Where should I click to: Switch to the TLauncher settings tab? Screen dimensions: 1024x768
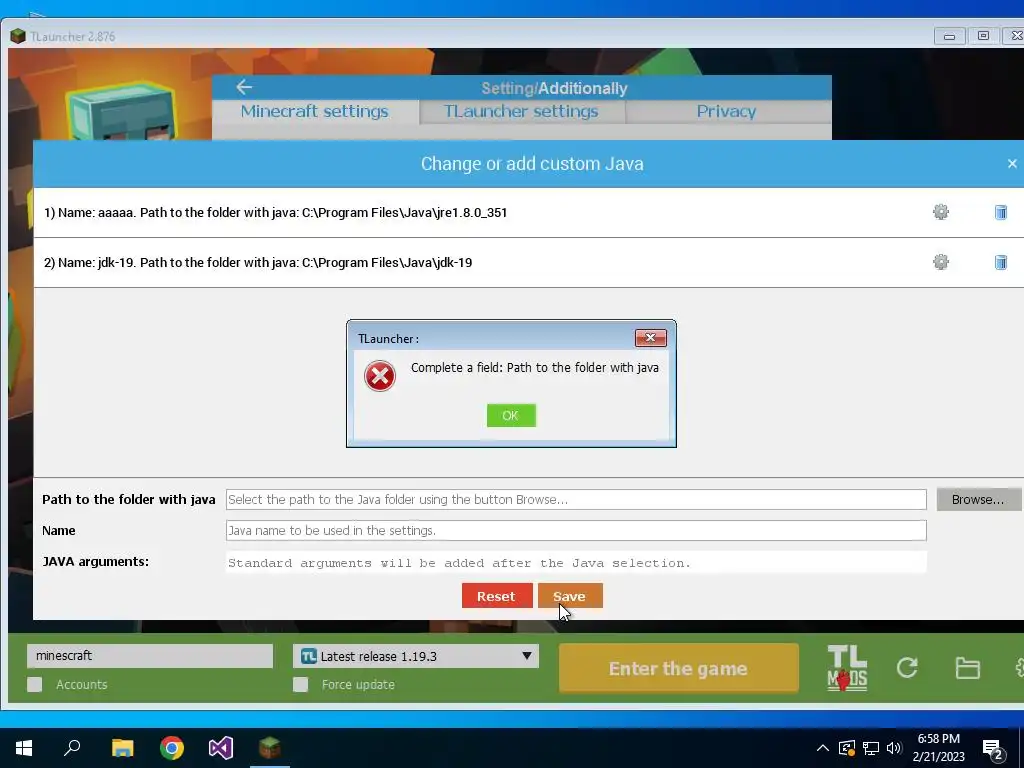[x=521, y=112]
